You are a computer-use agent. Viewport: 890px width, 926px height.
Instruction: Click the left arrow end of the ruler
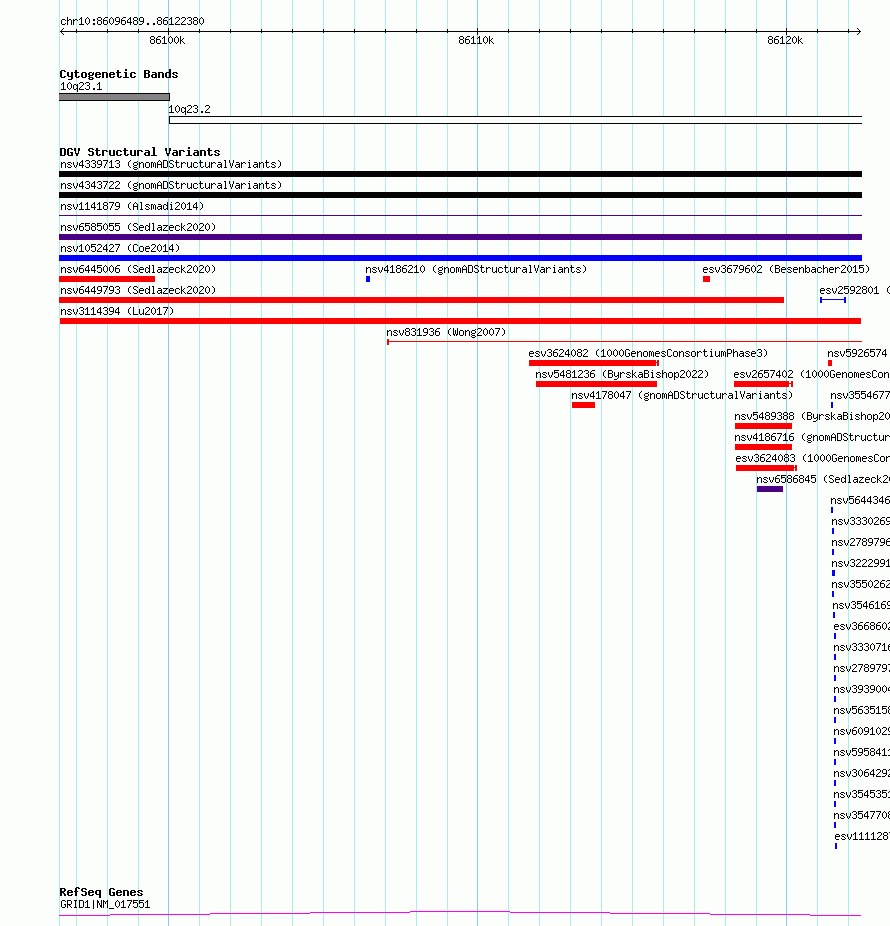tap(63, 31)
